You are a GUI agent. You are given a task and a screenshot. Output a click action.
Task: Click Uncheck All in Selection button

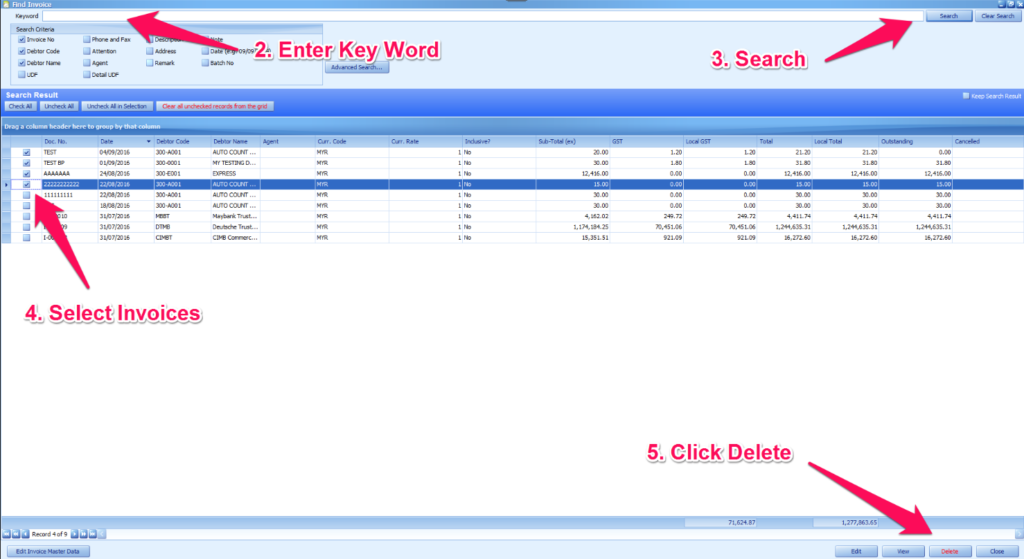[x=117, y=106]
